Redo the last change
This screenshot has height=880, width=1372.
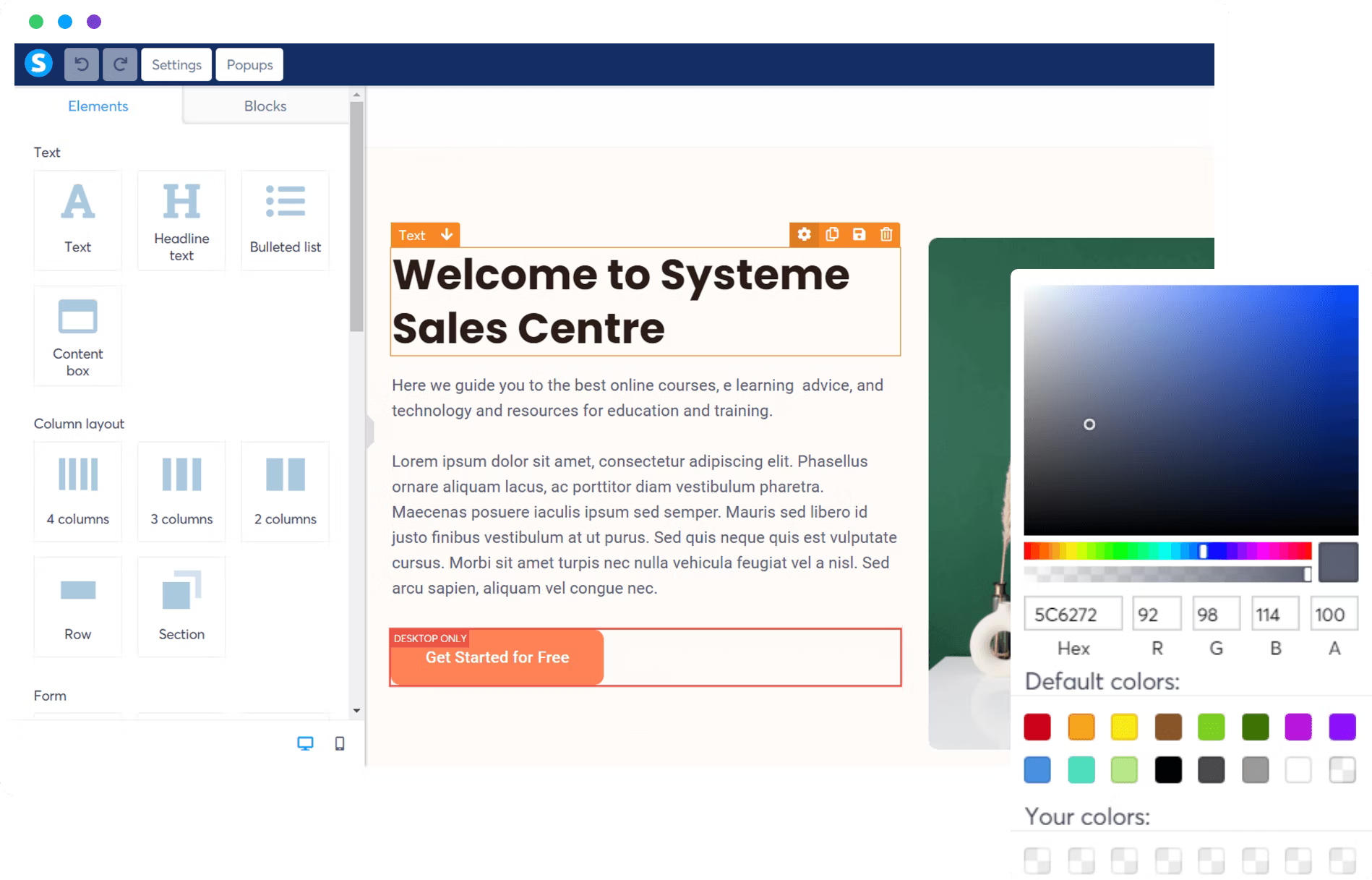point(120,64)
